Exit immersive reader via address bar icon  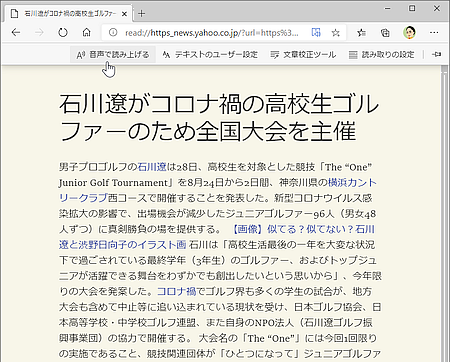point(316,32)
